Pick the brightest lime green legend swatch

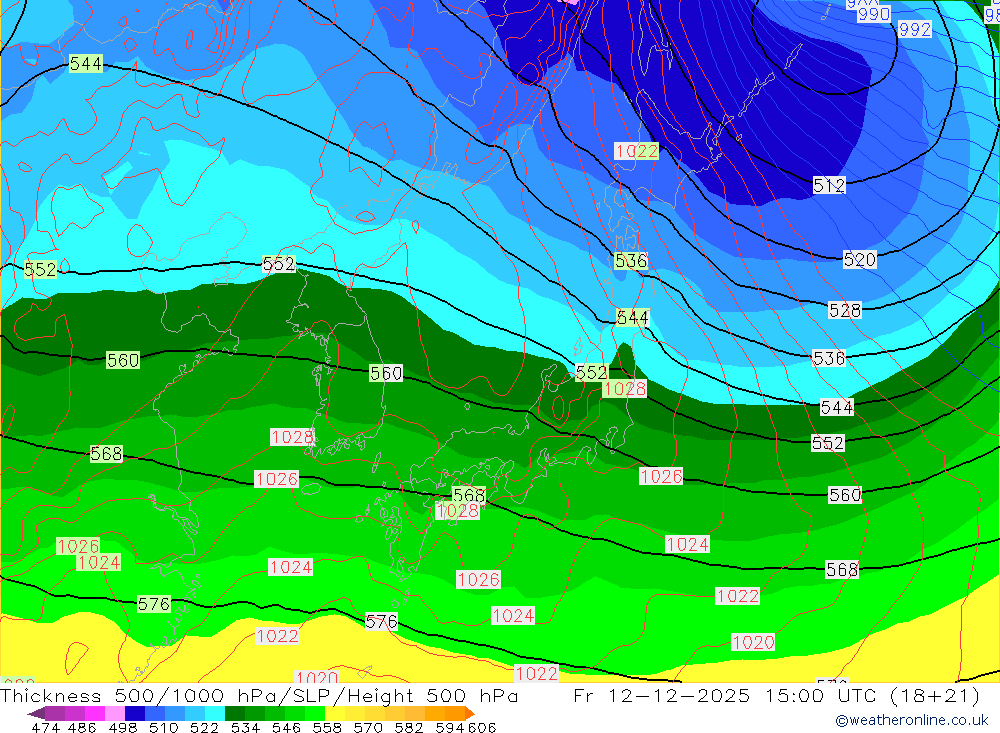(x=315, y=713)
